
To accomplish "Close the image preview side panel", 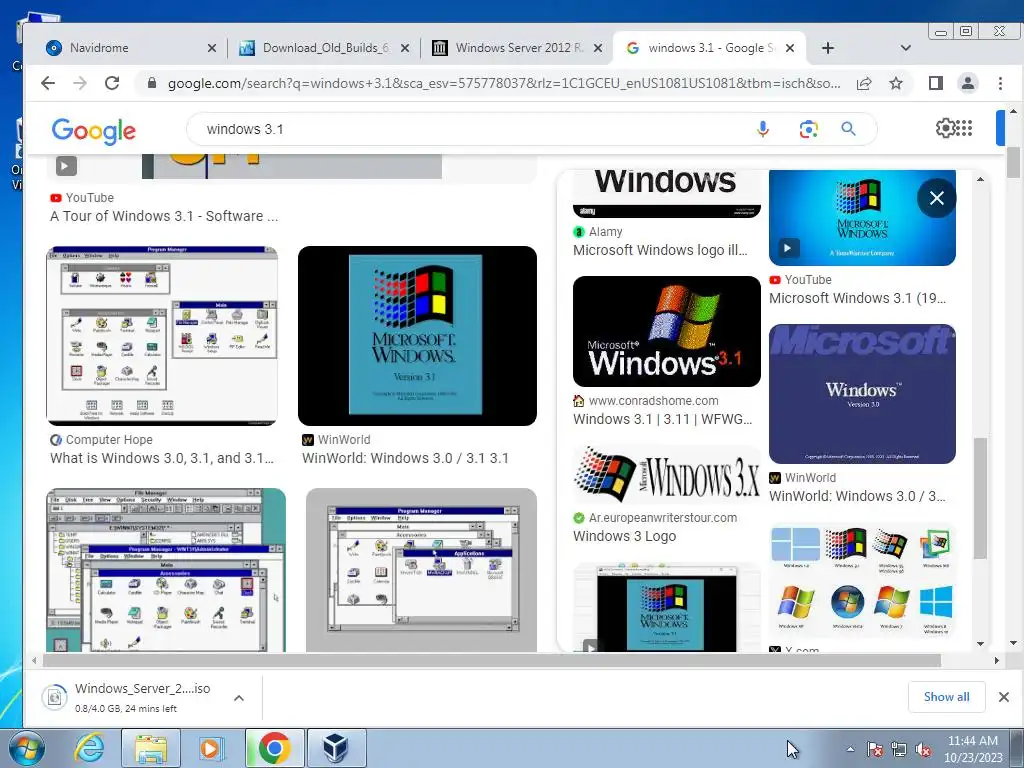I will point(936,198).
